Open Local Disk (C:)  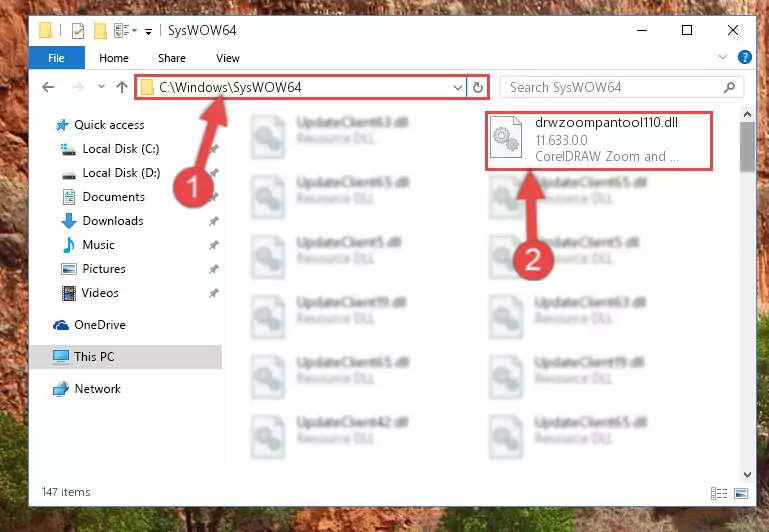pyautogui.click(x=121, y=149)
